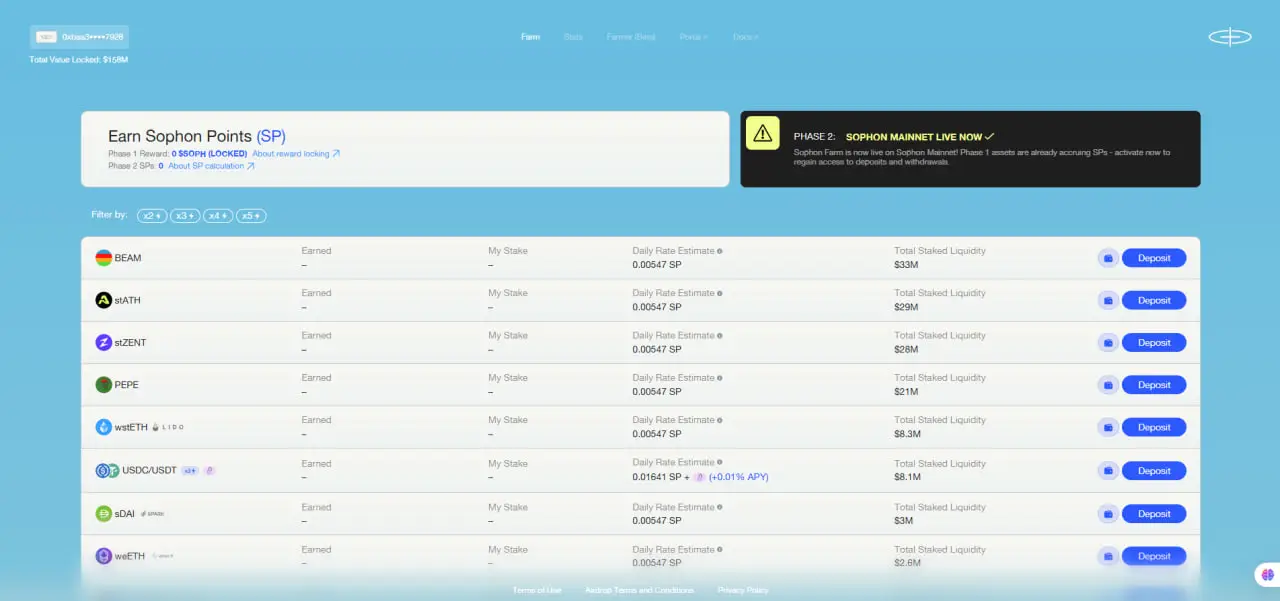Screen dimensions: 1280x601
Task: Switch to the Stats tab
Action: 573,37
